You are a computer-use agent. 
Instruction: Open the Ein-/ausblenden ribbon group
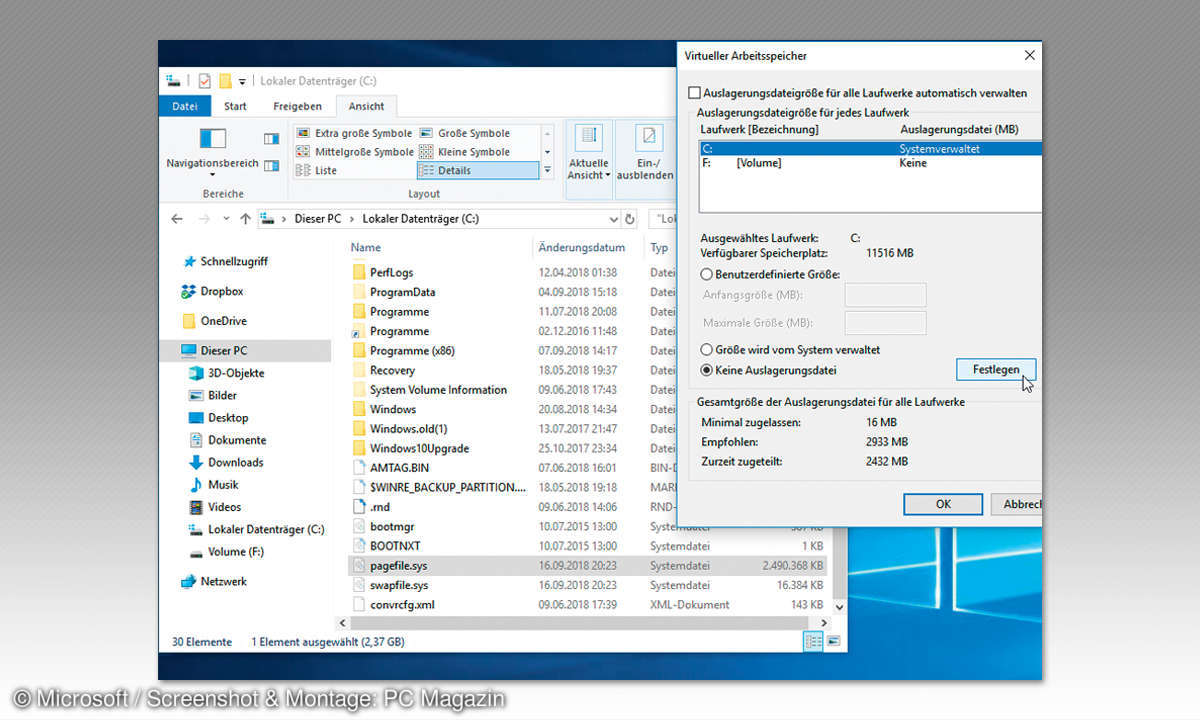click(645, 160)
